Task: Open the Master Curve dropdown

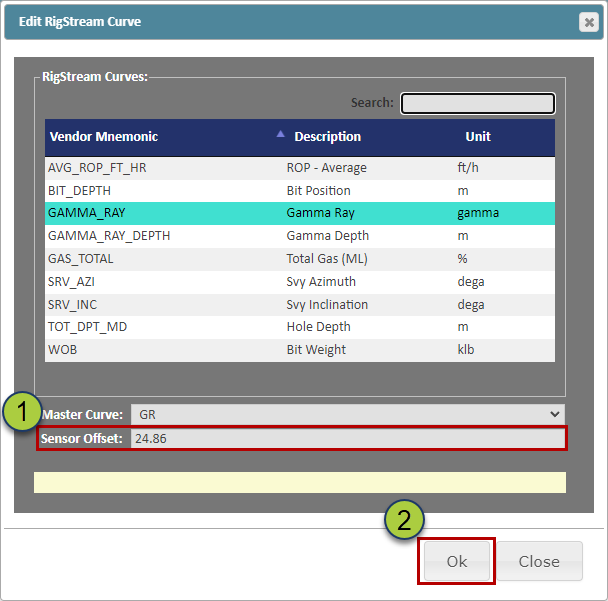Action: pyautogui.click(x=347, y=414)
